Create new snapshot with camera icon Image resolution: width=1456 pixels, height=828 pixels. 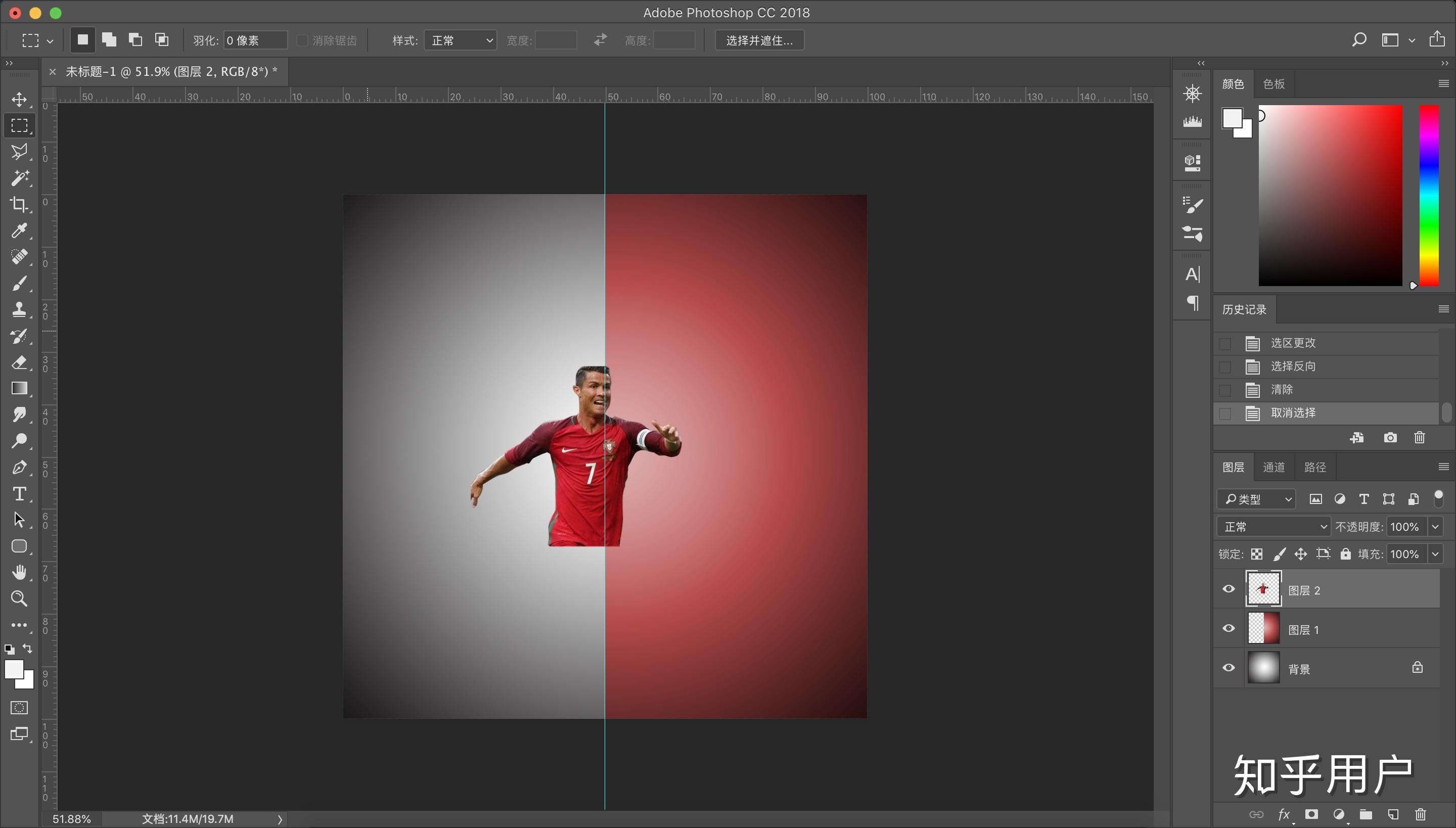[1390, 437]
